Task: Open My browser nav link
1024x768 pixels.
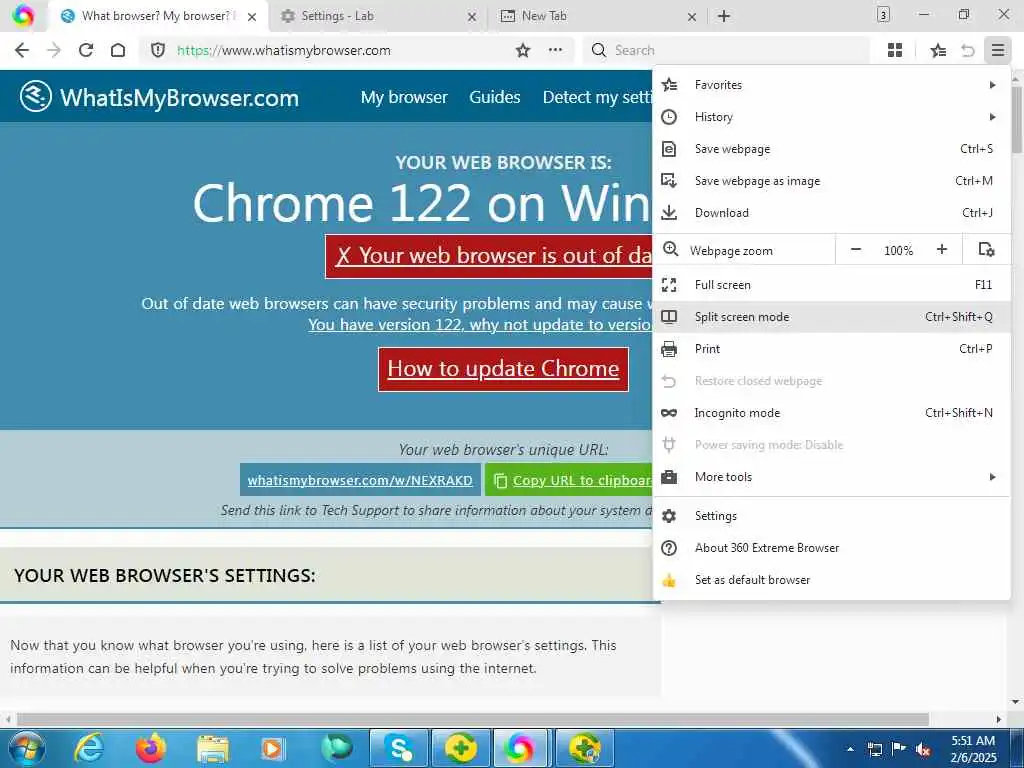Action: tap(404, 97)
